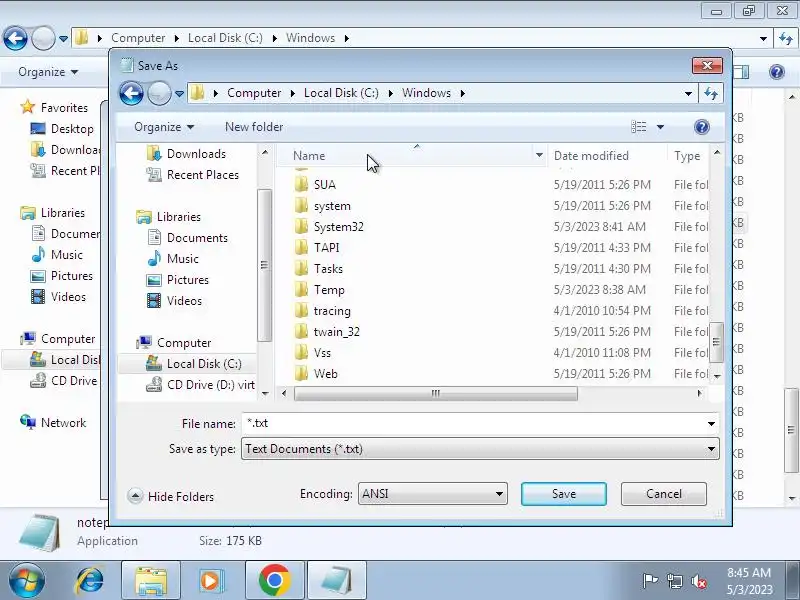800x600 pixels.
Task: Select Videos library in Save As pane
Action: point(184,301)
